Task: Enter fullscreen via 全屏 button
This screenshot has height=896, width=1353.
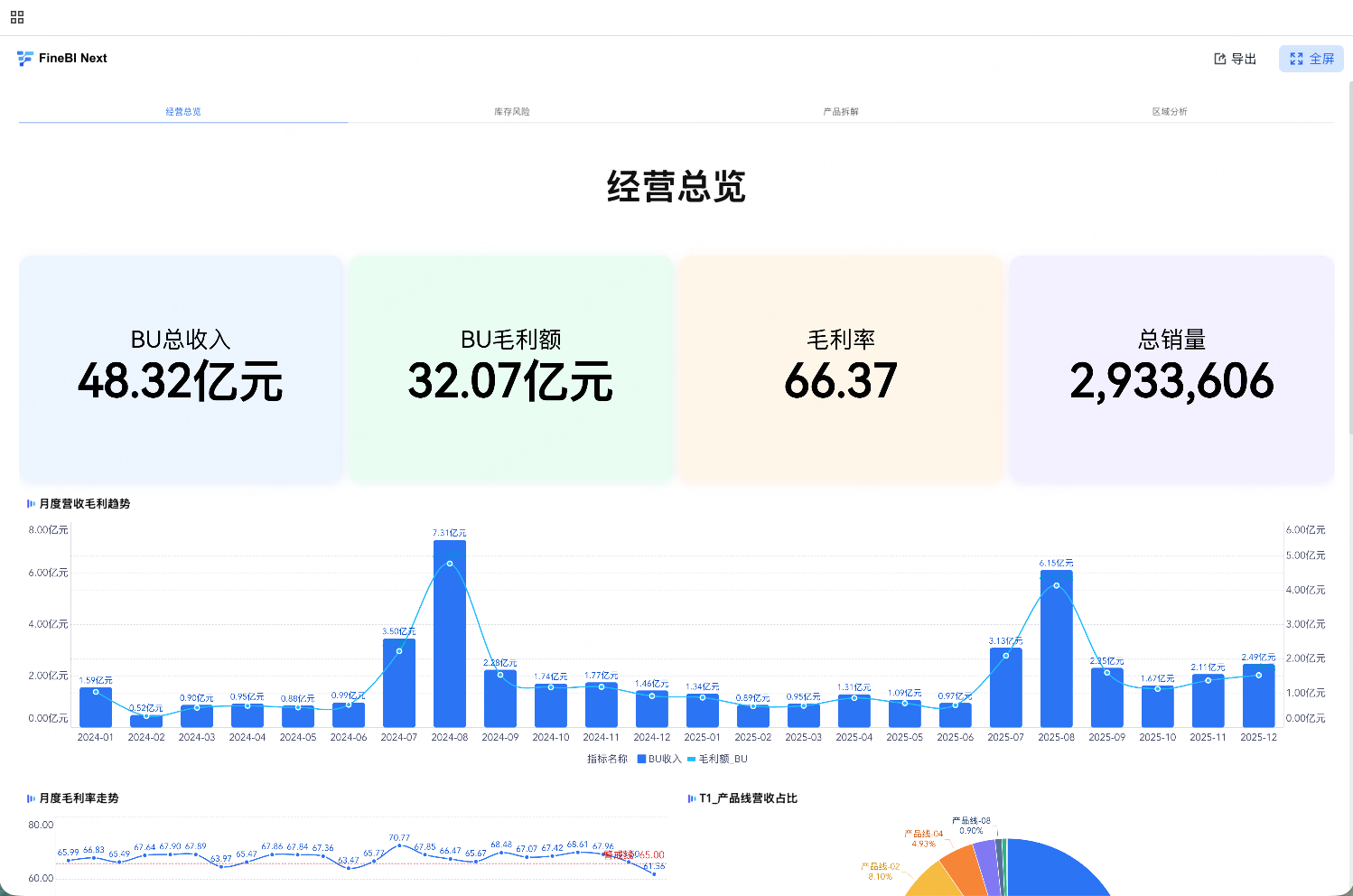Action: [x=1311, y=59]
